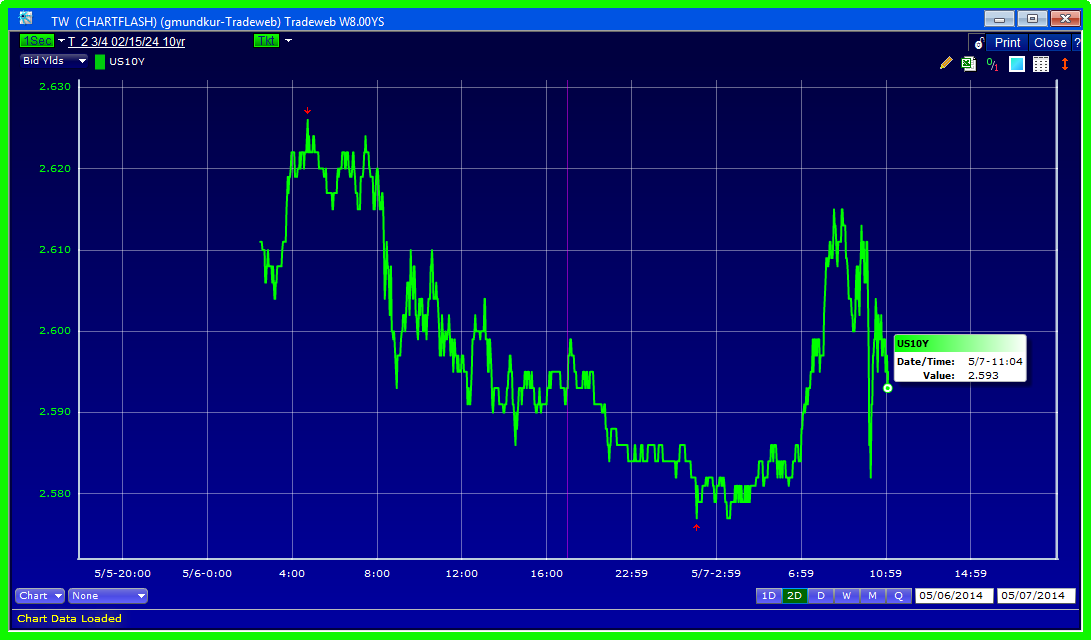Image resolution: width=1091 pixels, height=640 pixels.
Task: Open the data table grid icon
Action: [1041, 64]
